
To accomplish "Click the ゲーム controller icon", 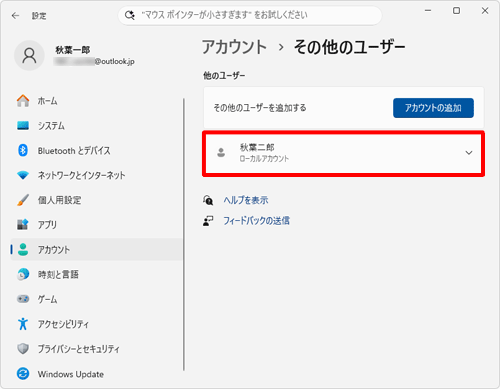I will (23, 299).
